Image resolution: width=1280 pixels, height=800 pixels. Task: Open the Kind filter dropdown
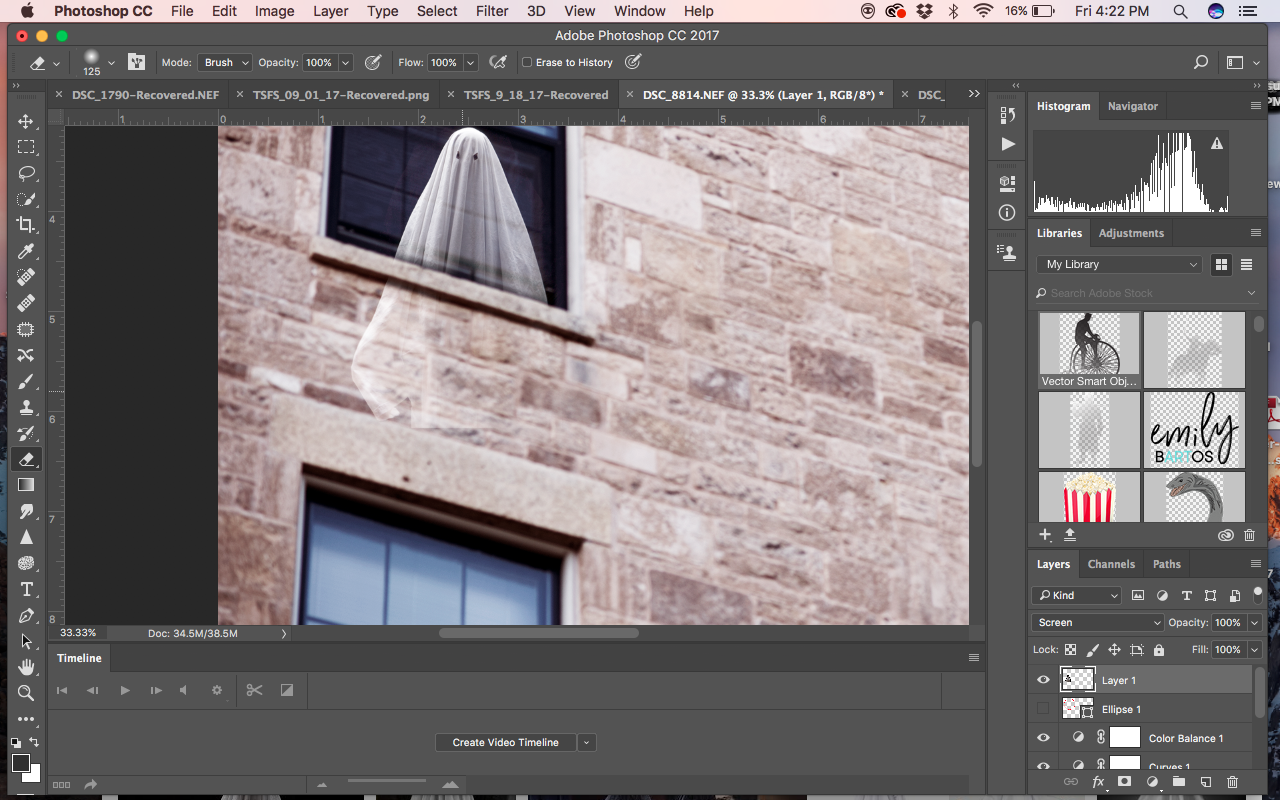[x=1077, y=595]
